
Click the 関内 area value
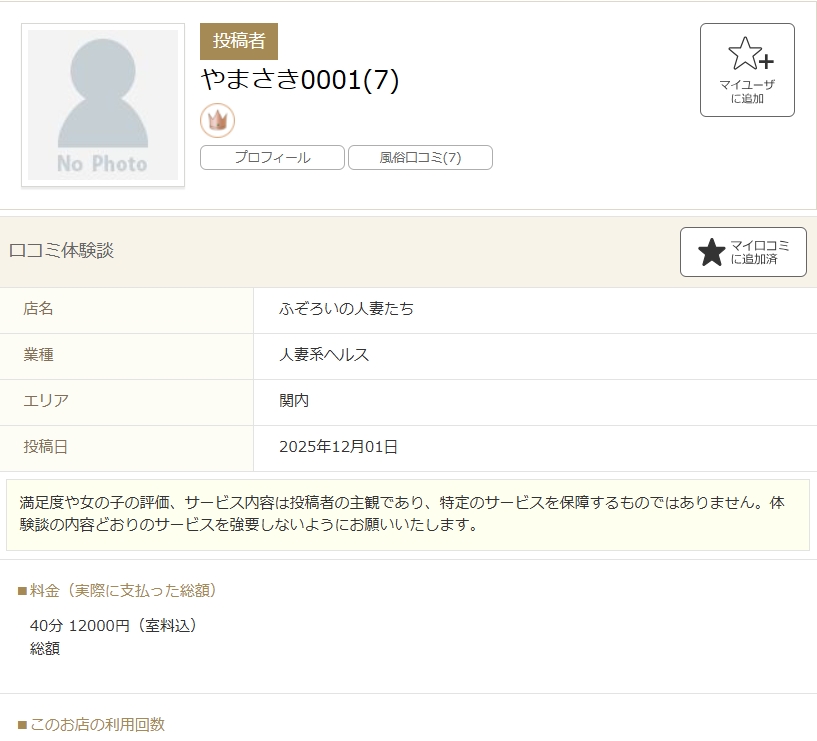point(294,401)
